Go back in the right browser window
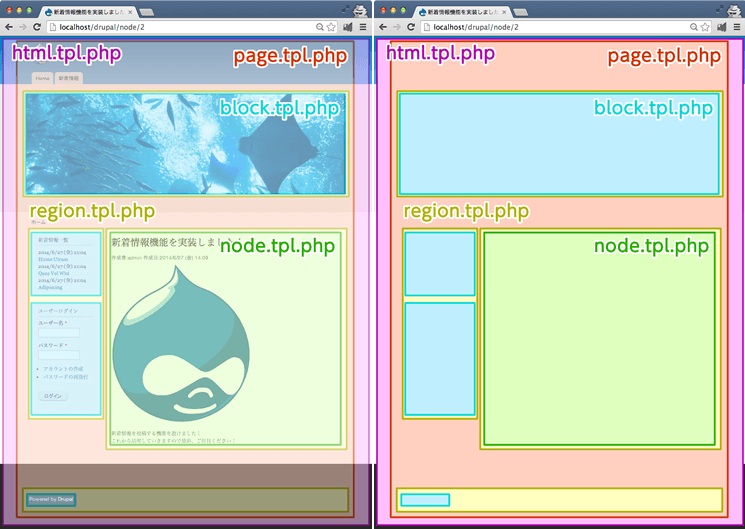Image resolution: width=745 pixels, height=529 pixels. pos(383,27)
